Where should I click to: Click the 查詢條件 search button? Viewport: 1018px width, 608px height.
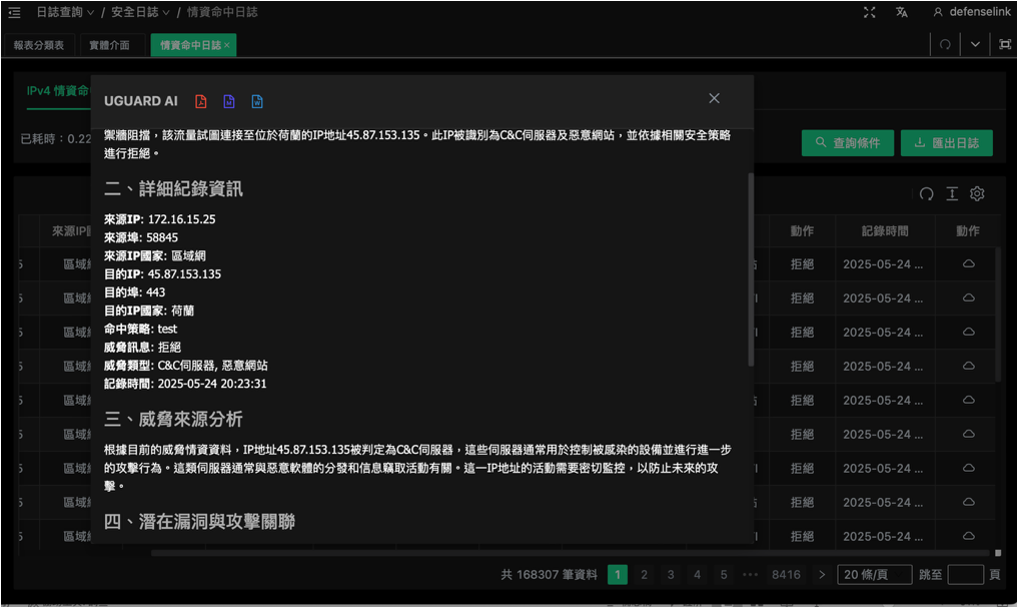847,143
